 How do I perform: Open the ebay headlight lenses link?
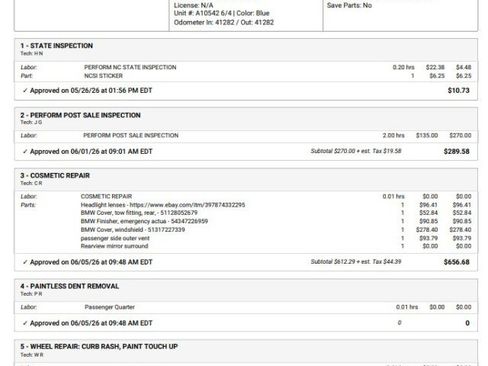pyautogui.click(x=187, y=205)
